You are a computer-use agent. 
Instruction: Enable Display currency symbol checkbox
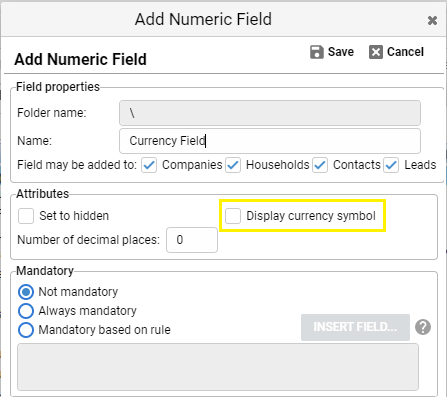233,216
